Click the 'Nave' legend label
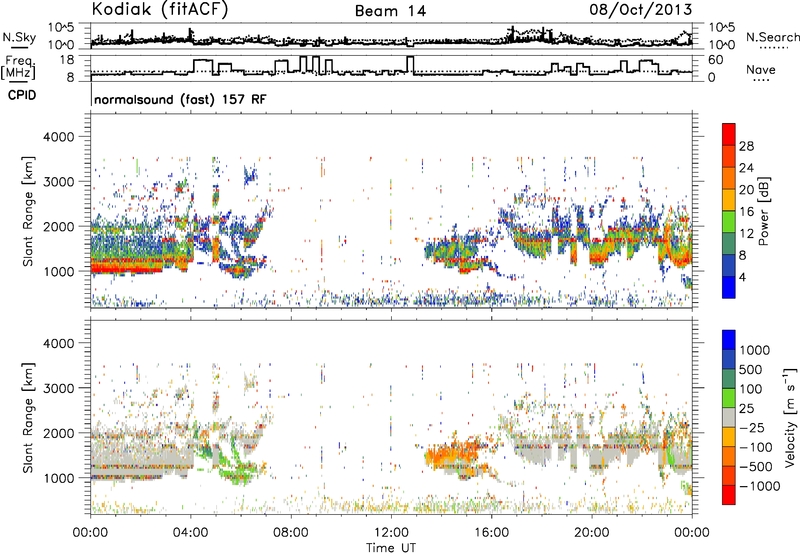Image resolution: width=800 pixels, height=554 pixels. (x=761, y=69)
